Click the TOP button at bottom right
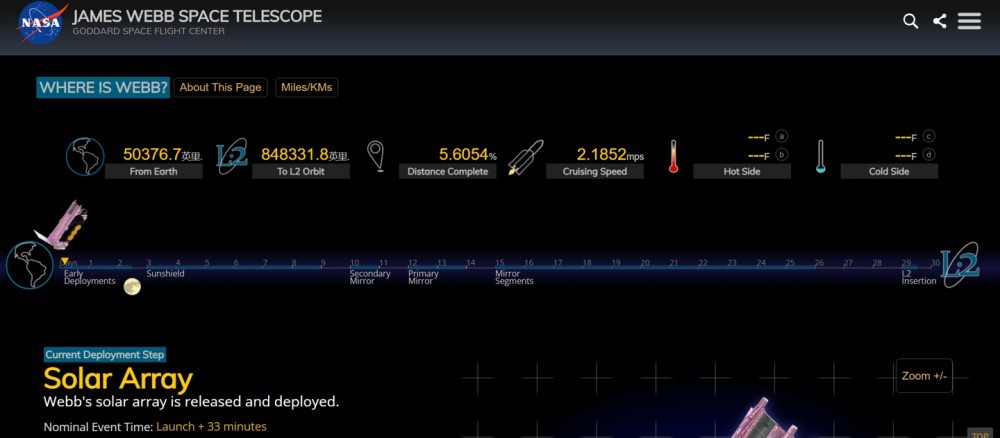Viewport: 1000px width, 438px height. coord(980,434)
